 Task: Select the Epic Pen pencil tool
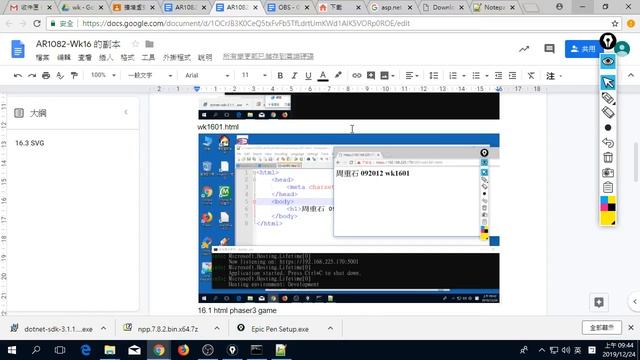pos(608,98)
